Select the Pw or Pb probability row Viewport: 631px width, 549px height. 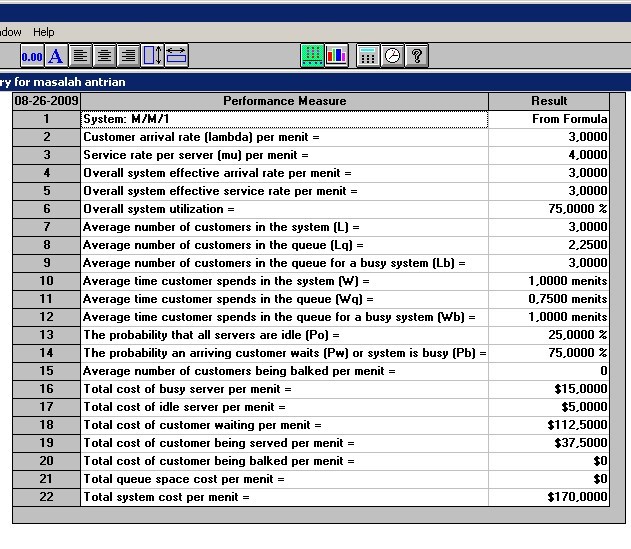tap(285, 353)
